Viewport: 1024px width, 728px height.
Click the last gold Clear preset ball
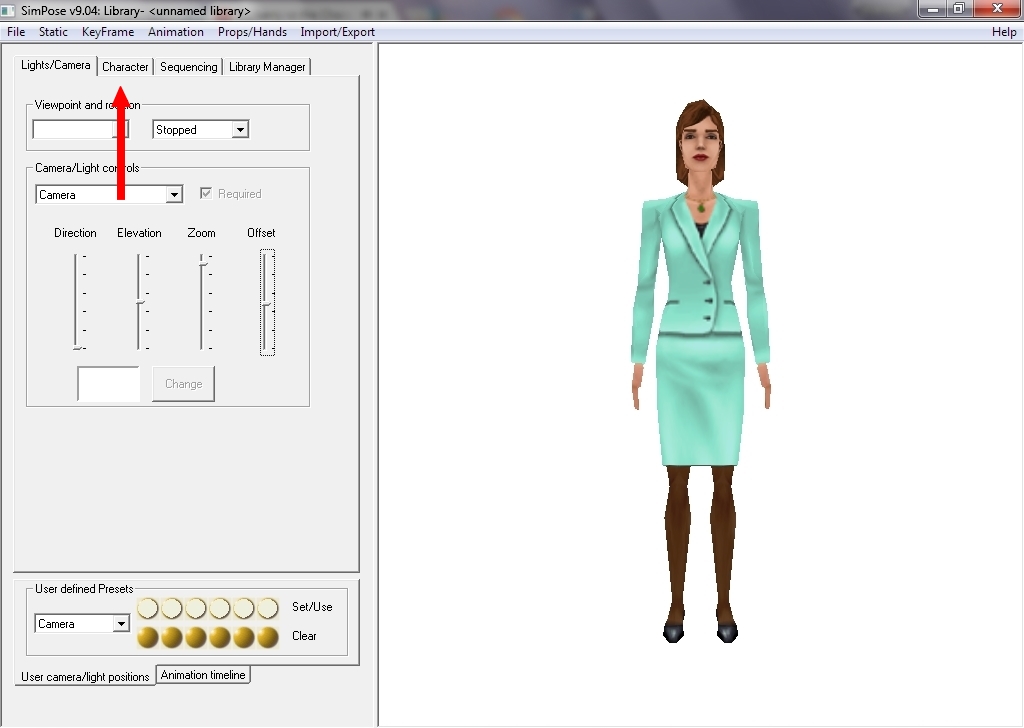coord(268,637)
